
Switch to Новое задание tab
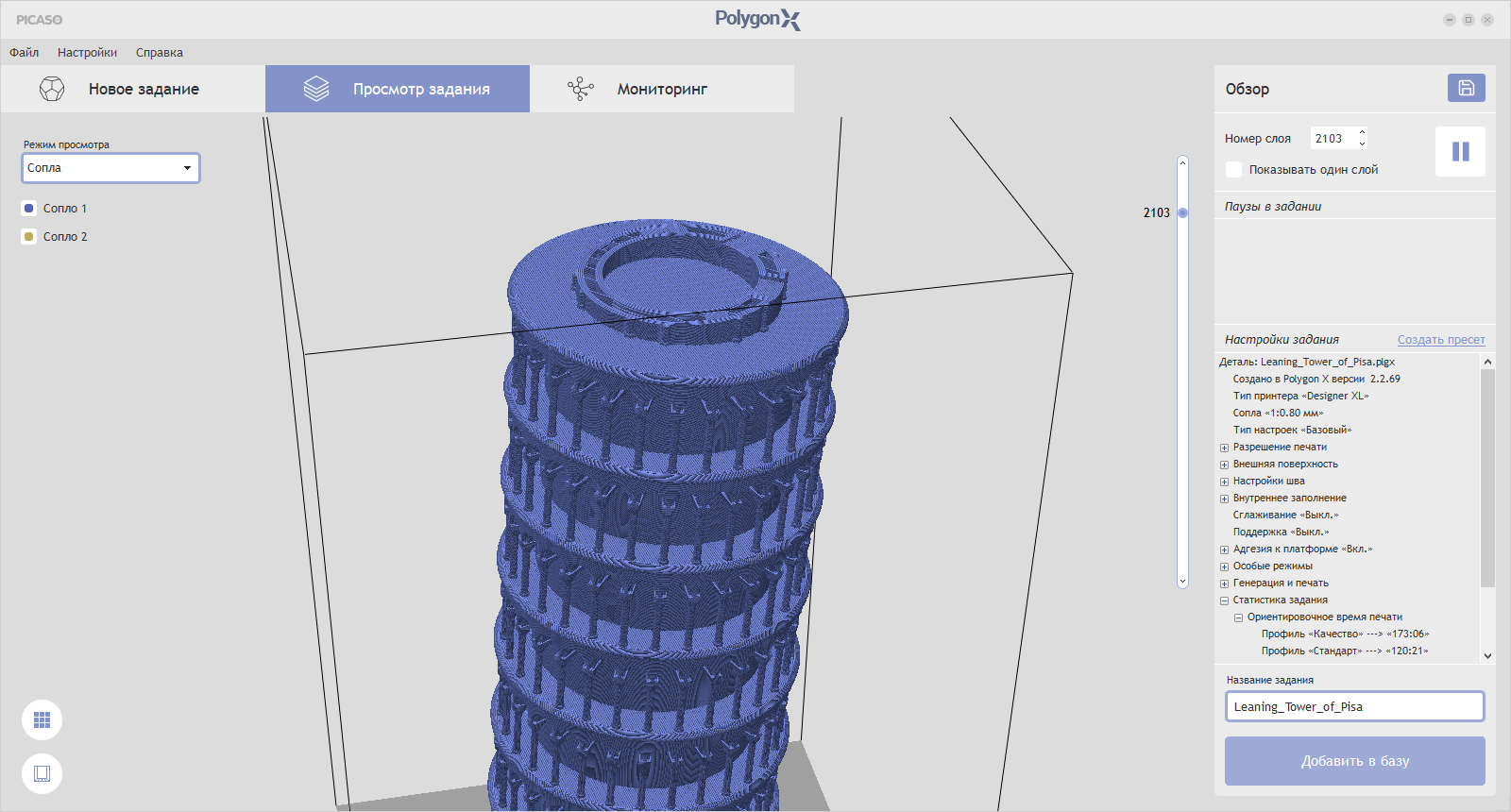click(133, 89)
